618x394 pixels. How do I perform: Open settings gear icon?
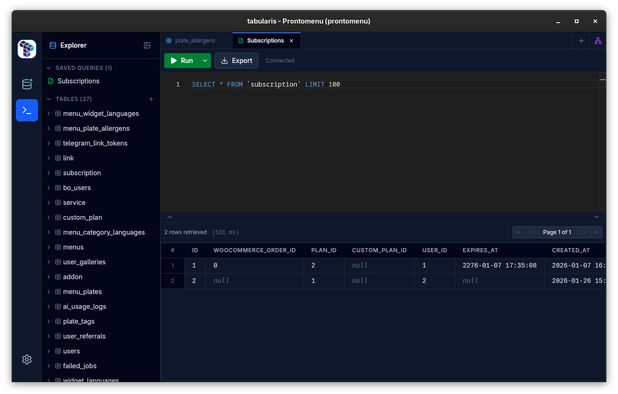click(27, 359)
